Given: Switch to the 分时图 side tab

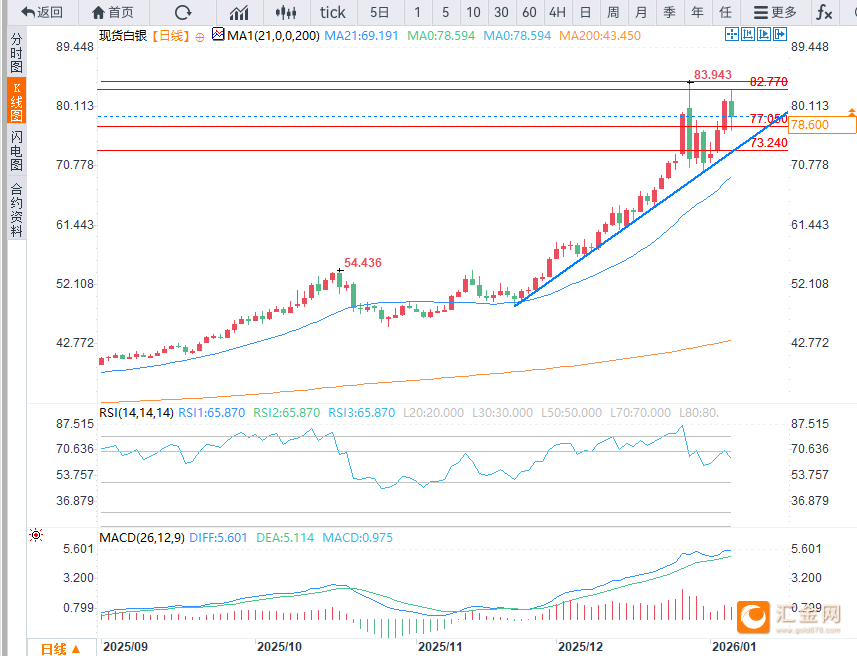Looking at the screenshot, I should tap(16, 51).
